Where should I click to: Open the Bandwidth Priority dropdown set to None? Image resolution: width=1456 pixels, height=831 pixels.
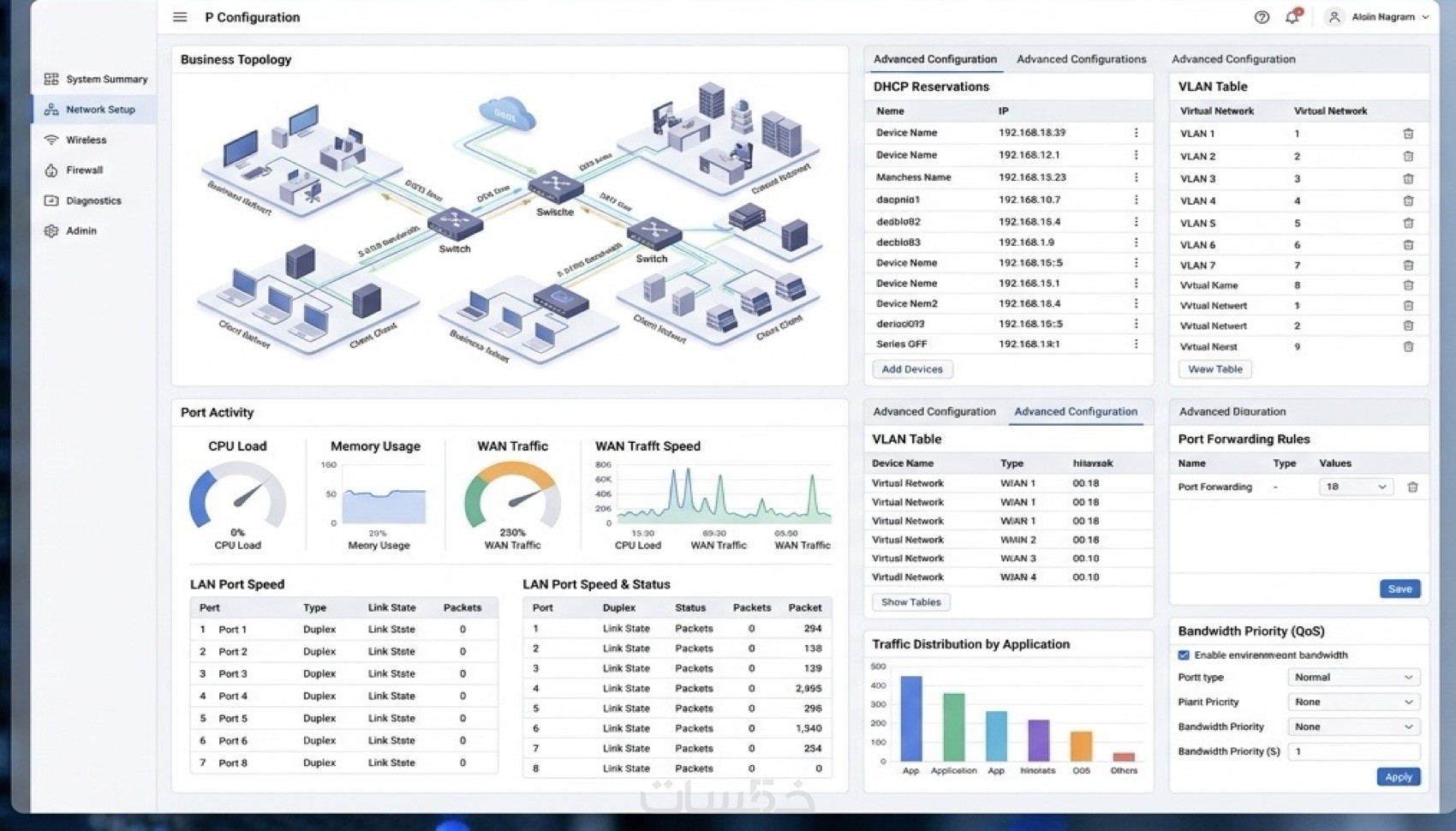pyautogui.click(x=1353, y=726)
